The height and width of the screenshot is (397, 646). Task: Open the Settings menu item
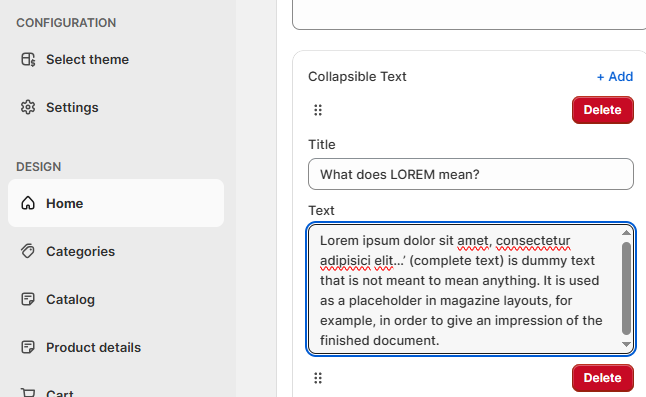click(116, 107)
